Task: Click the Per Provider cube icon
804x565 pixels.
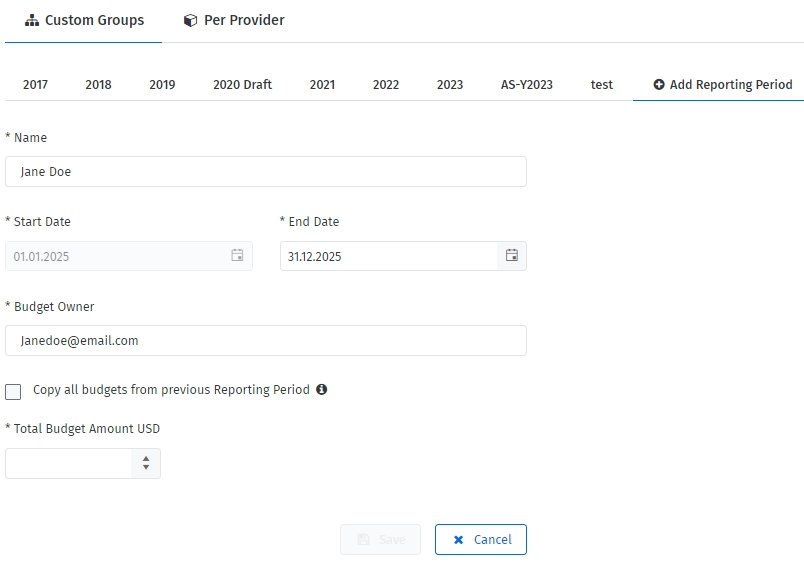Action: point(190,20)
